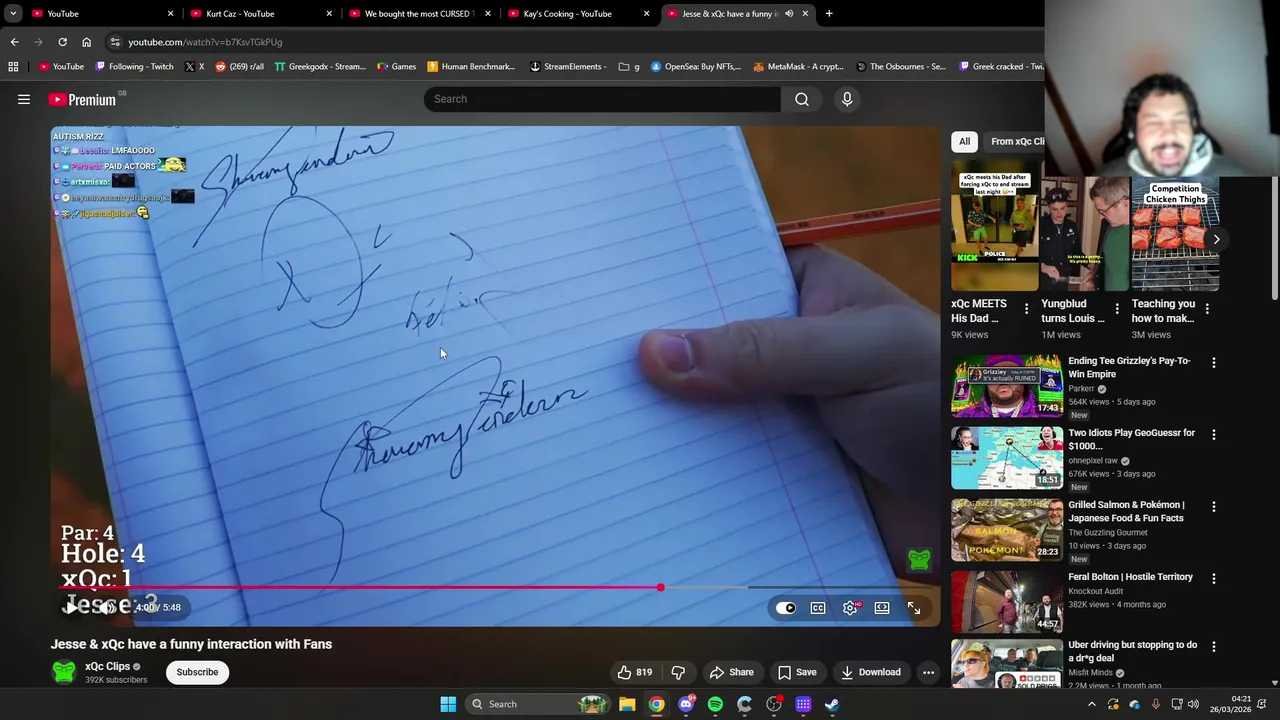Image resolution: width=1280 pixels, height=720 pixels.
Task: Like the video (819 likes)
Action: 634,672
